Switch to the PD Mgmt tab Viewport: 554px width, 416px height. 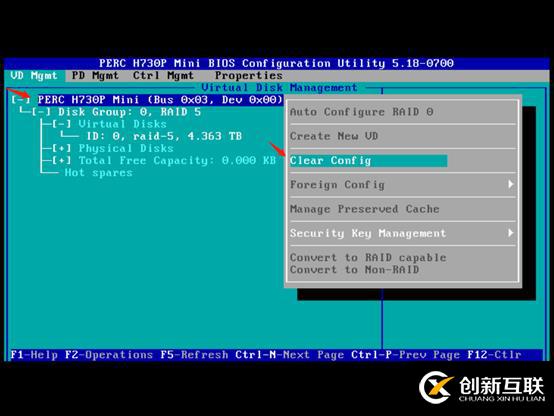coord(95,76)
